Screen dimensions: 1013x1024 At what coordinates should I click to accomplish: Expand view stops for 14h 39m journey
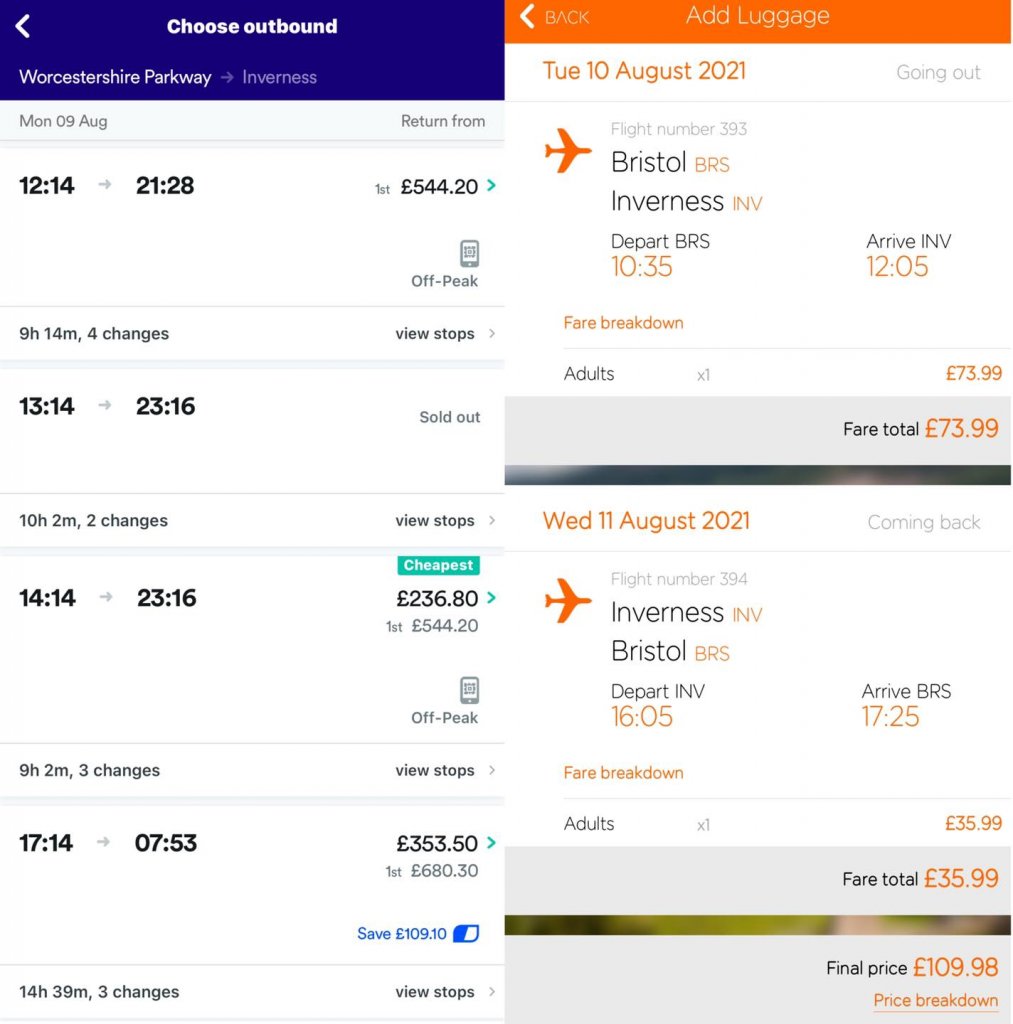click(x=445, y=992)
